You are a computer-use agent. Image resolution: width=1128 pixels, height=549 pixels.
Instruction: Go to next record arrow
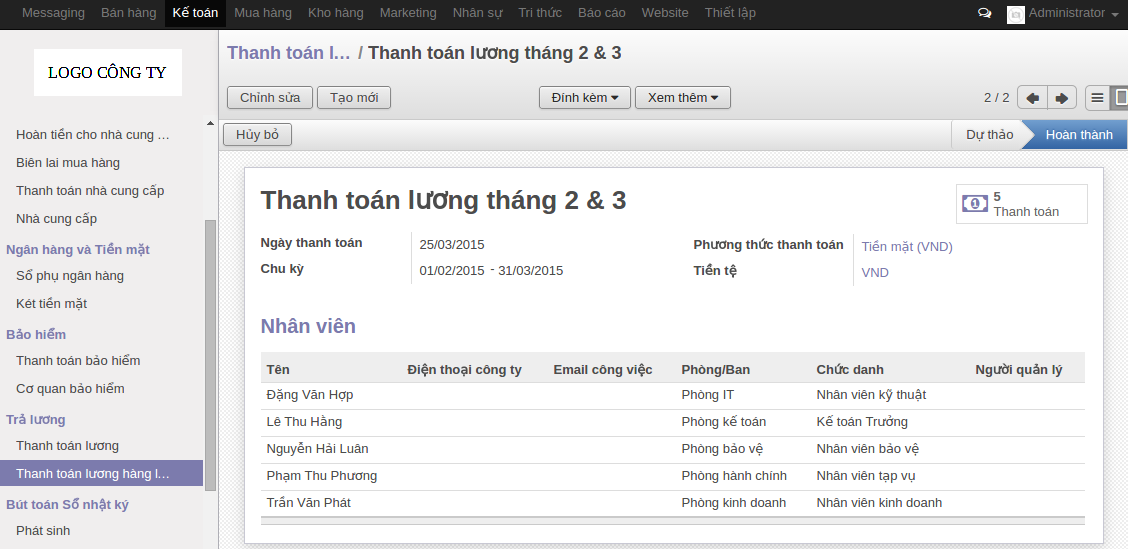[x=1062, y=98]
